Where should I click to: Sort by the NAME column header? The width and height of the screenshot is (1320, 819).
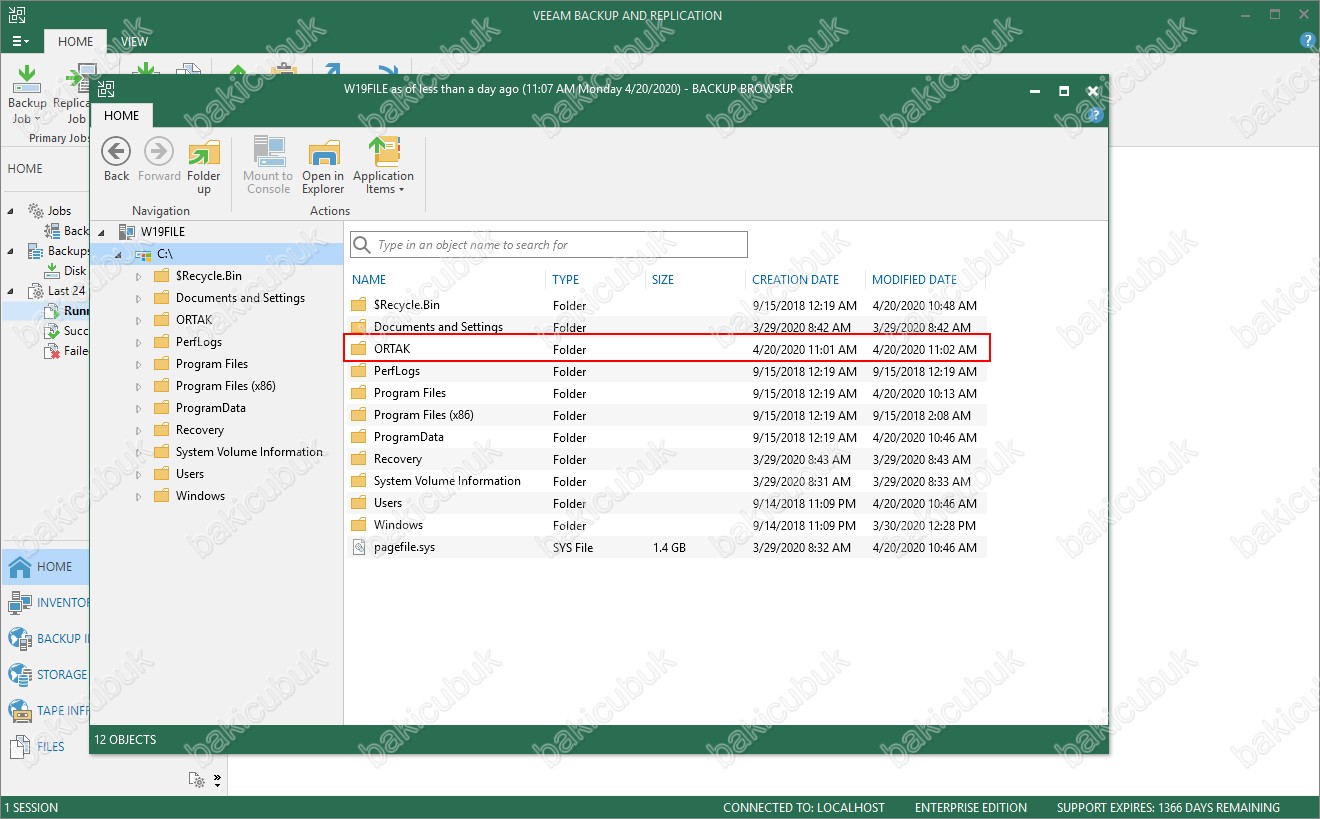tap(369, 280)
